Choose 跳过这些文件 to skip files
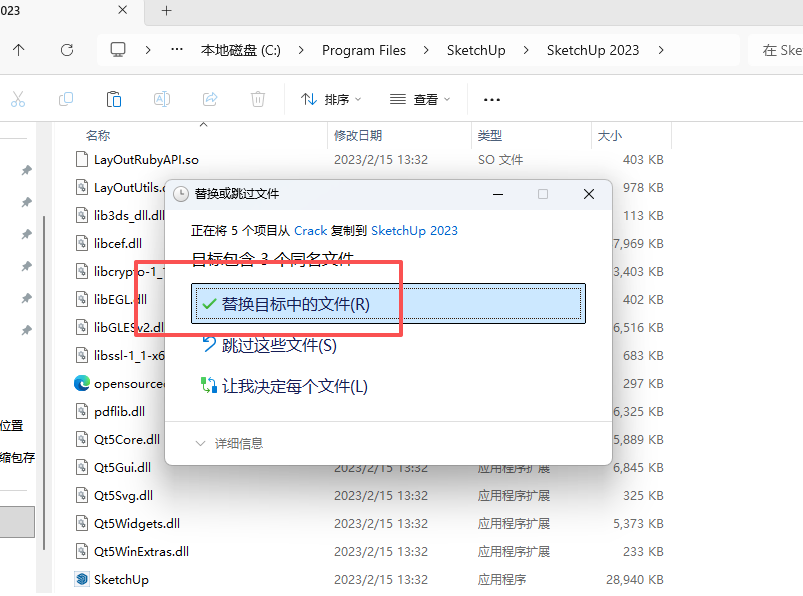Image resolution: width=803 pixels, height=596 pixels. (x=280, y=345)
